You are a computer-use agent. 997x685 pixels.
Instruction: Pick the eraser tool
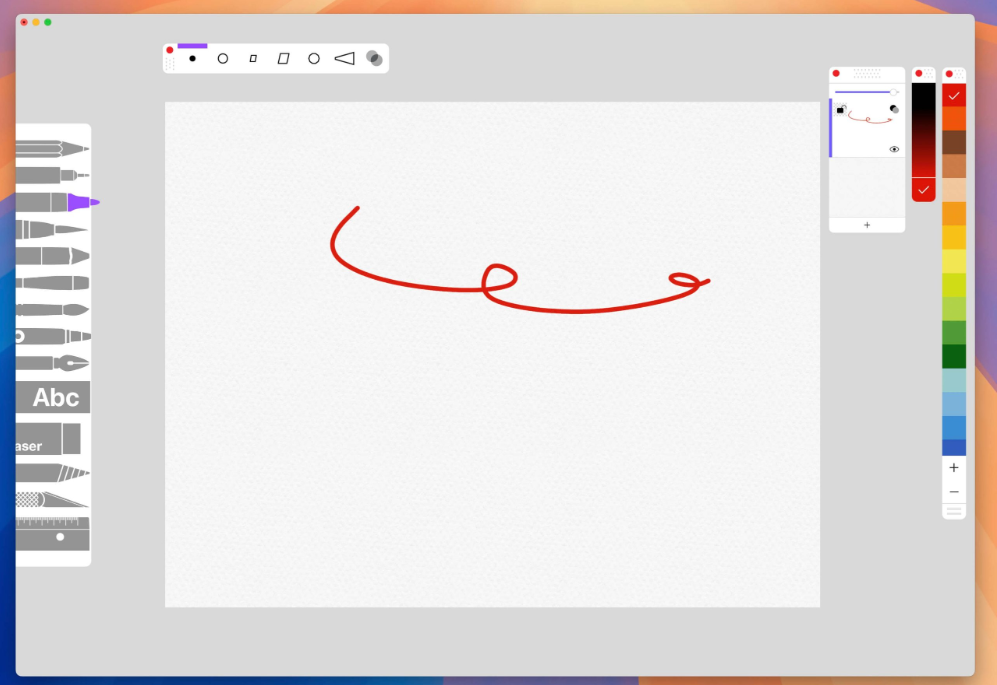point(48,439)
